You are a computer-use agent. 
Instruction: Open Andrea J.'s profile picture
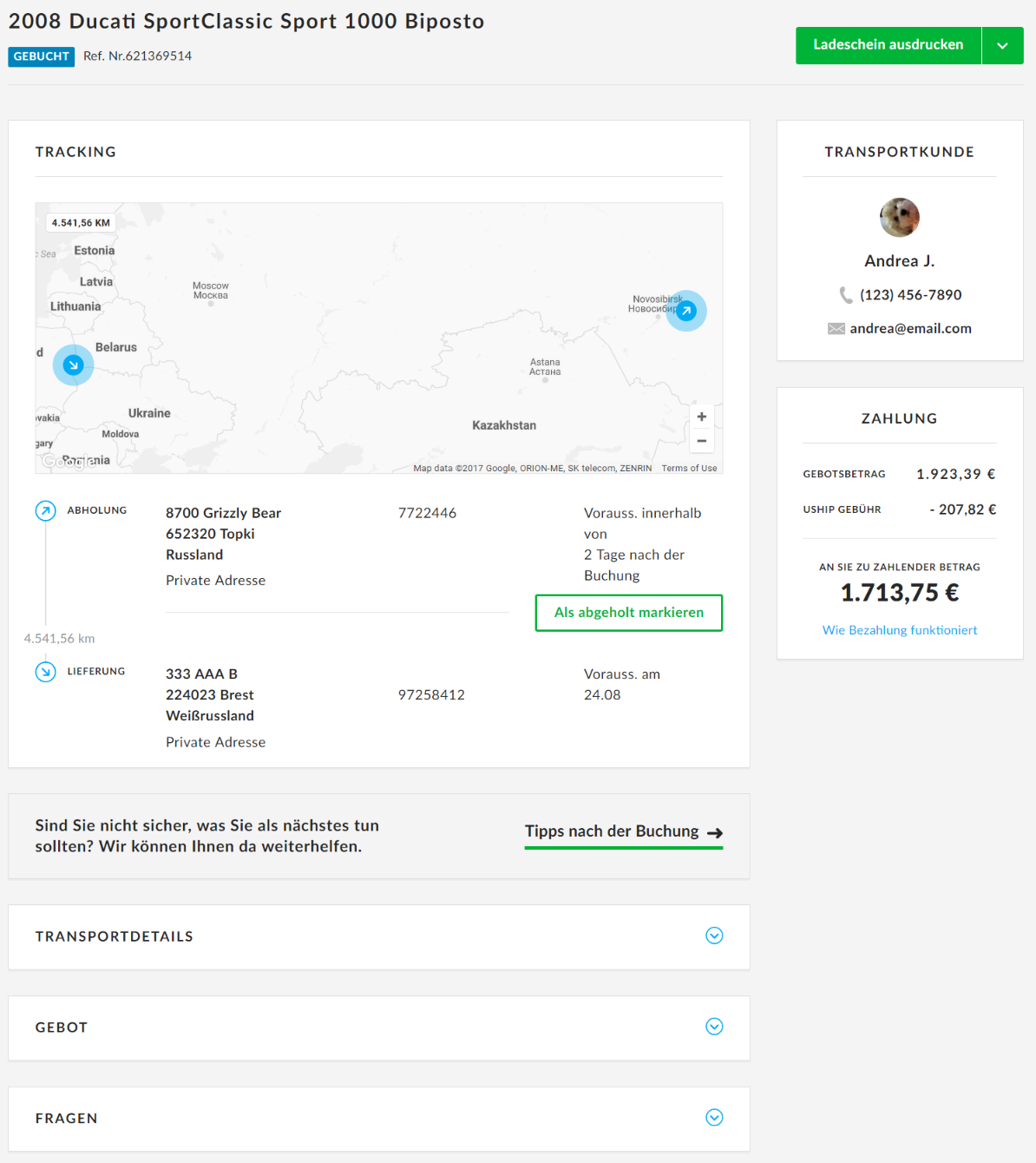pyautogui.click(x=899, y=217)
